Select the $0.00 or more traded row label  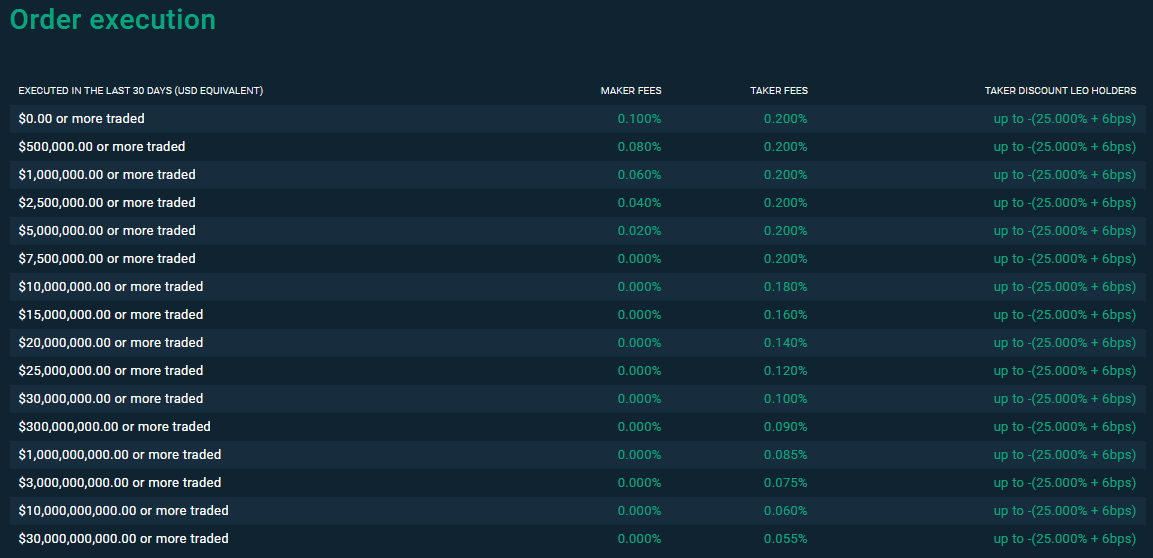pos(81,119)
